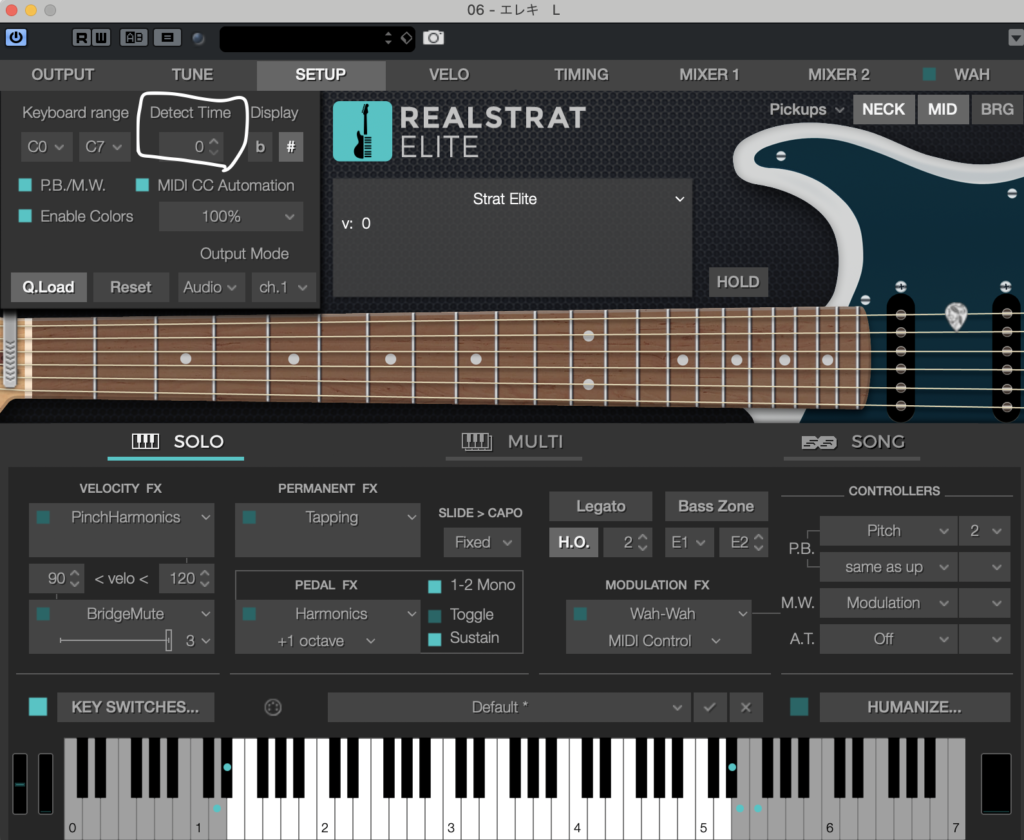Expand the PinchHarmonics velocity FX dropdown
This screenshot has height=840, width=1024.
(122, 517)
